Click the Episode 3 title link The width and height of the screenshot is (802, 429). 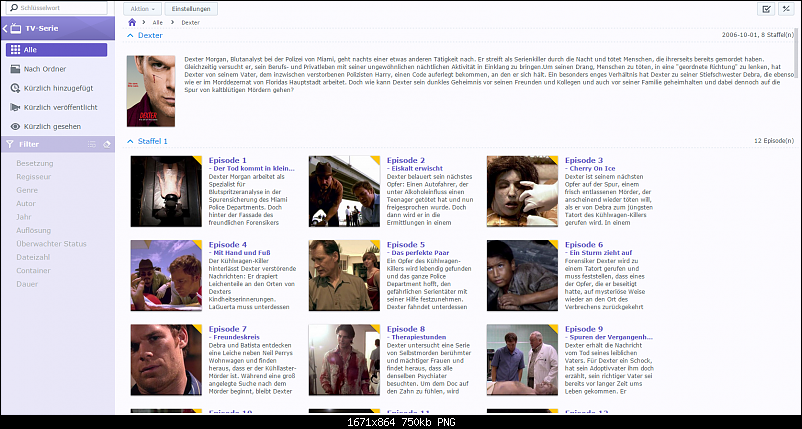click(584, 160)
